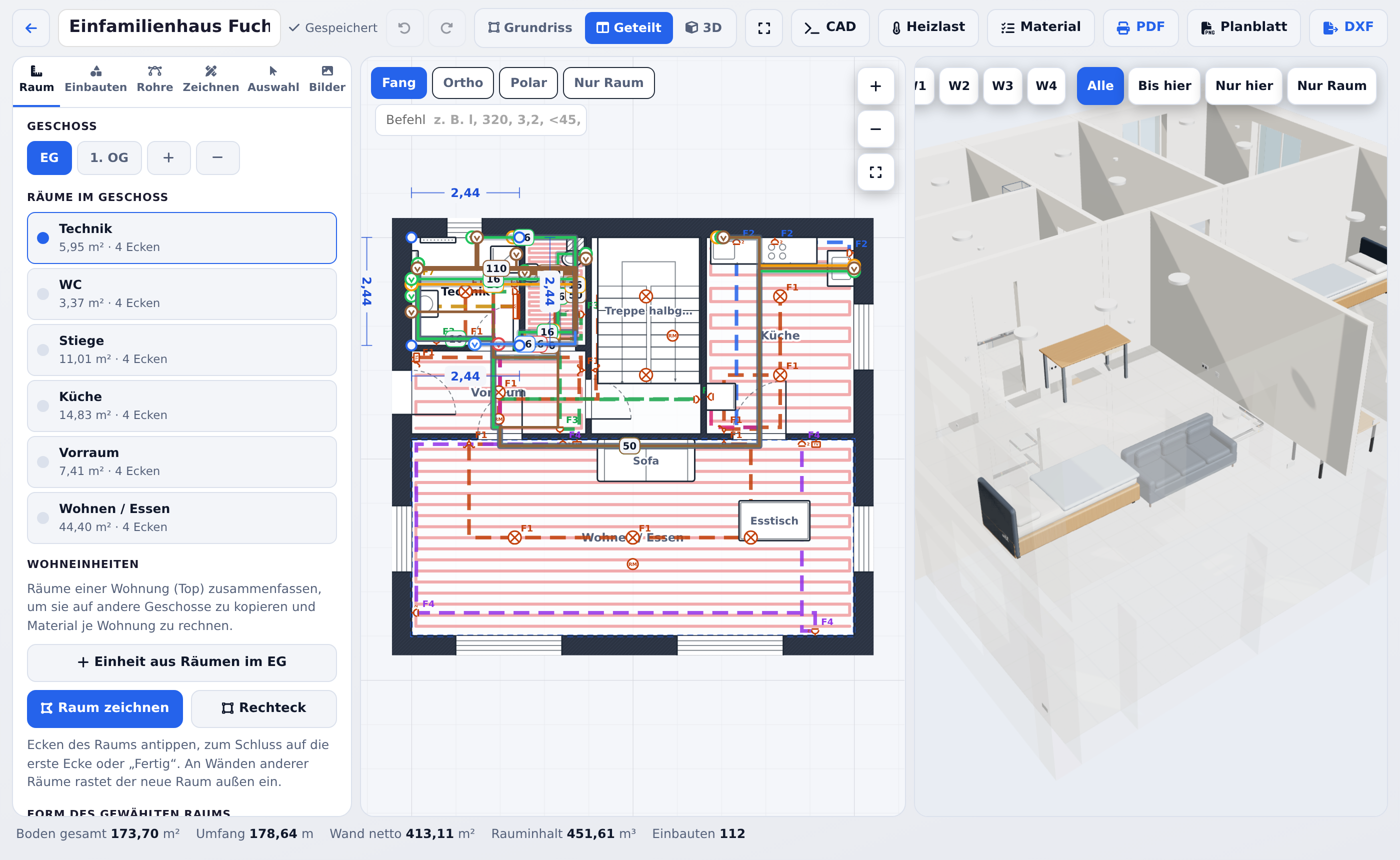The image size is (1400, 860).
Task: Select Alle in the 3D view
Action: 1100,86
